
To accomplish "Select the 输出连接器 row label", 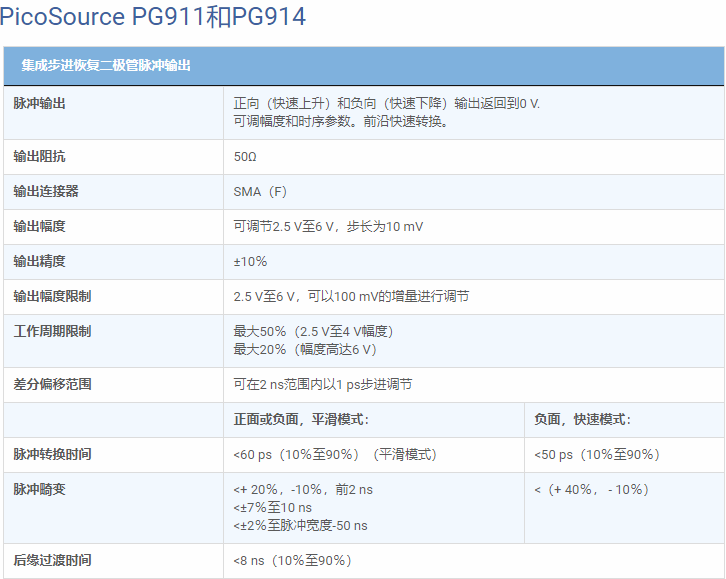I will pyautogui.click(x=46, y=192).
